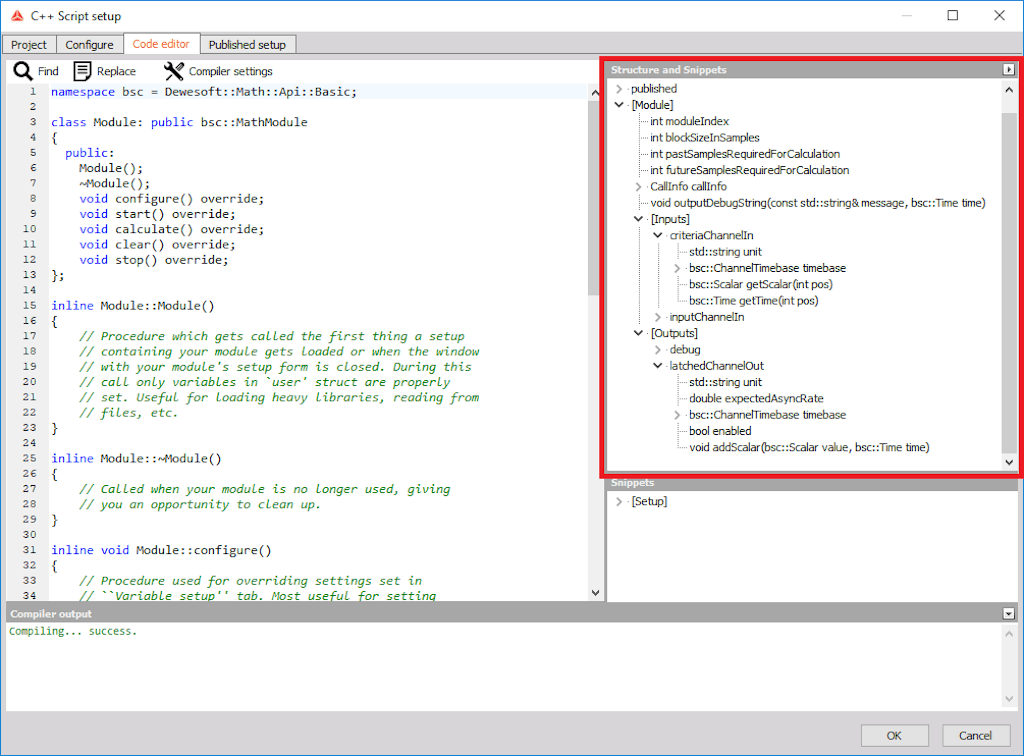Click Structure and Snippets panel collapse icon
The height and width of the screenshot is (756, 1024).
[x=1009, y=69]
